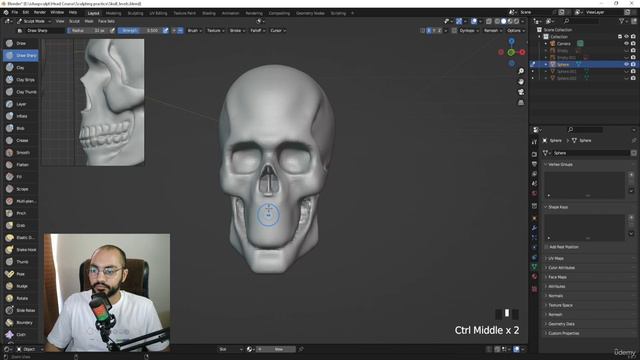Click the green Y axis gizmo ball
Viewport: 640px width, 360px height.
pos(511,52)
